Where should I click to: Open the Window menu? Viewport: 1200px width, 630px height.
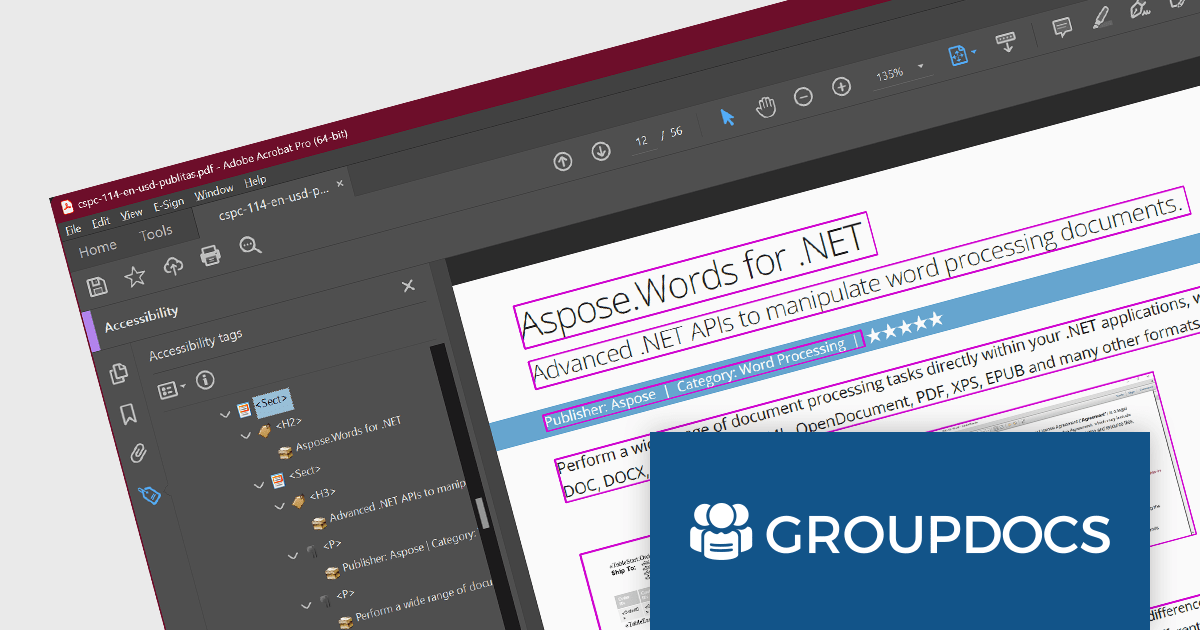(x=214, y=191)
